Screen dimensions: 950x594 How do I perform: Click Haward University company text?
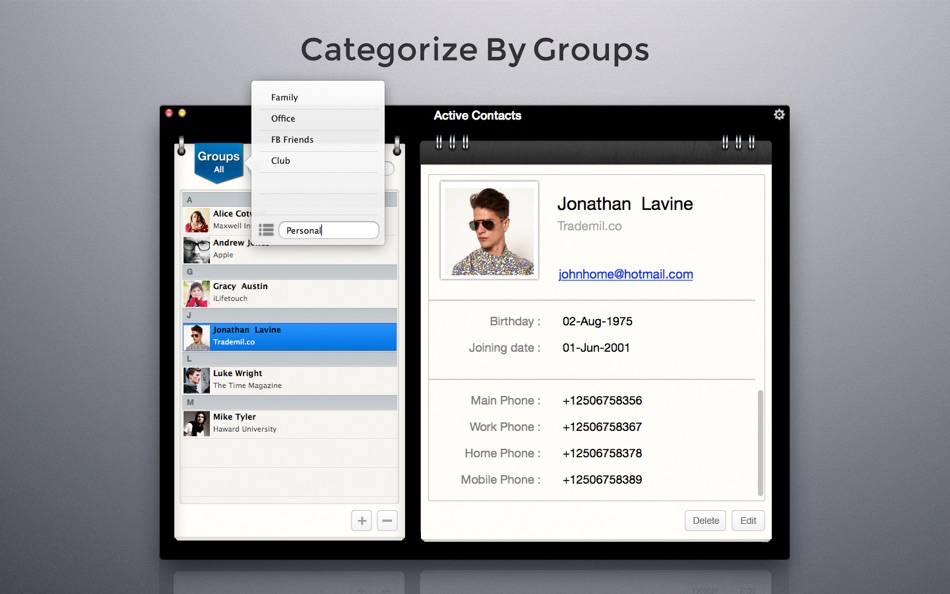(245, 429)
